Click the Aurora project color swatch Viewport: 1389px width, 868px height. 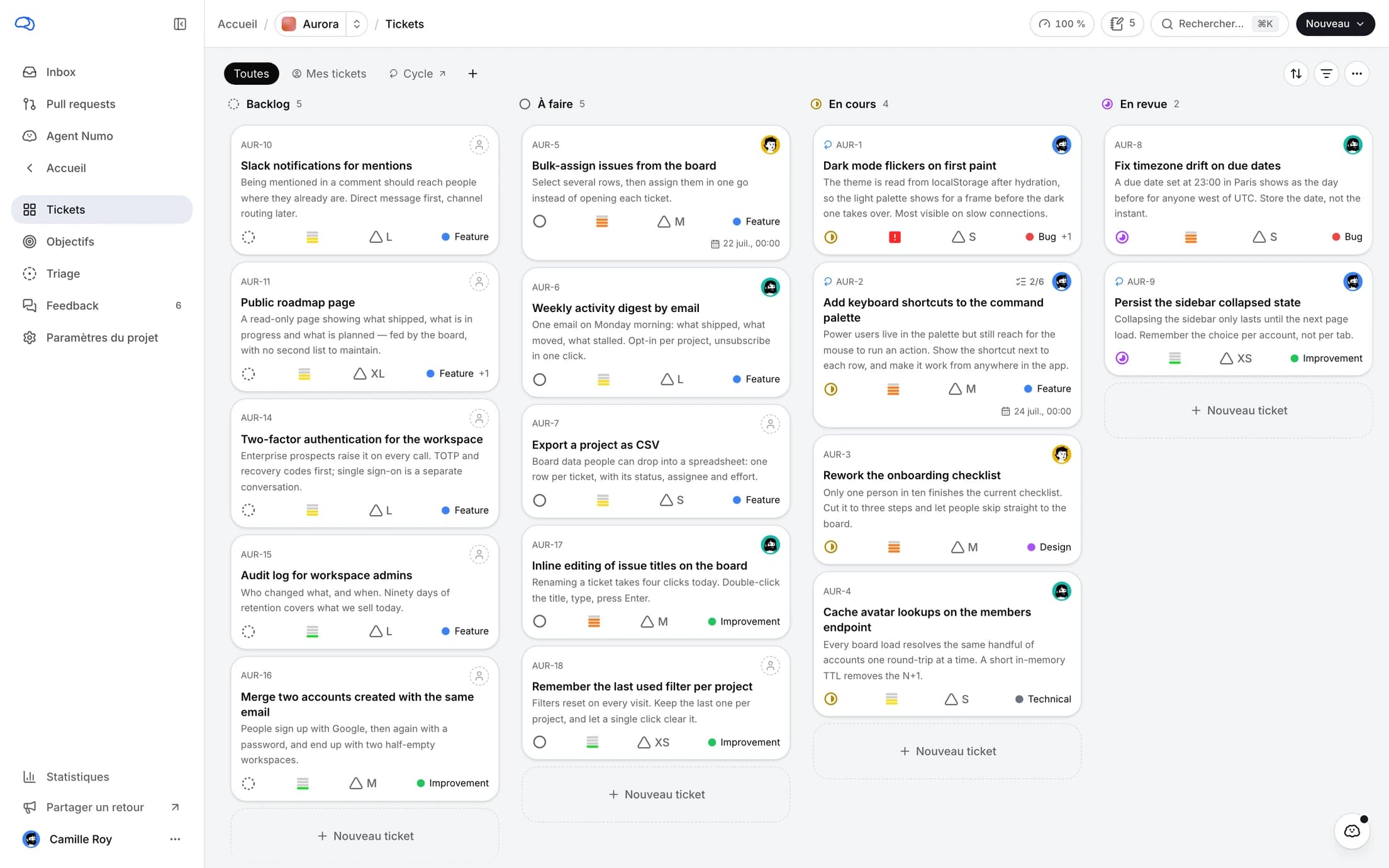tap(289, 24)
